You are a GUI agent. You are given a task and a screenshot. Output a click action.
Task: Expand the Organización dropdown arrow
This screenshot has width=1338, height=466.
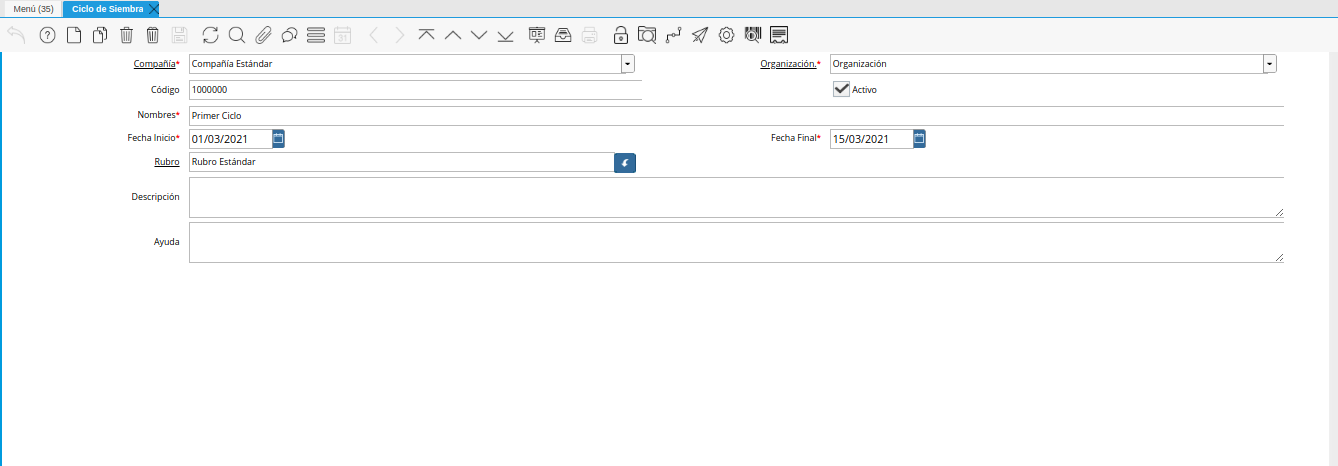(1269, 64)
